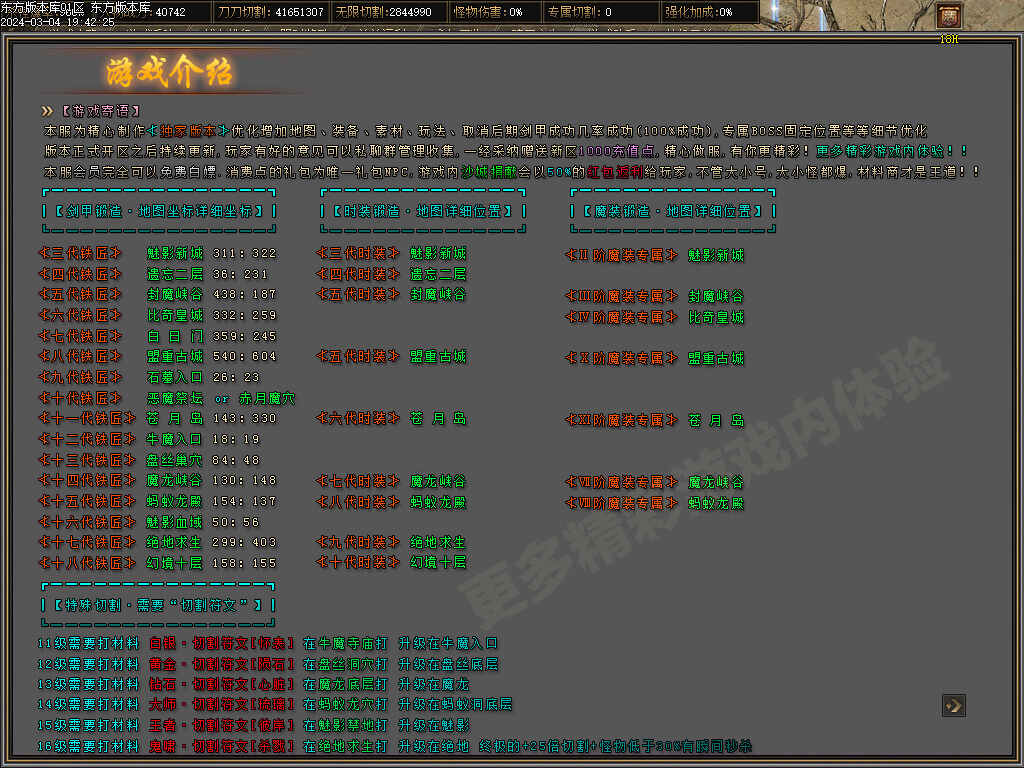Click the 无限切割 2844990 stat
Screen dimensions: 1024x768
click(x=383, y=12)
